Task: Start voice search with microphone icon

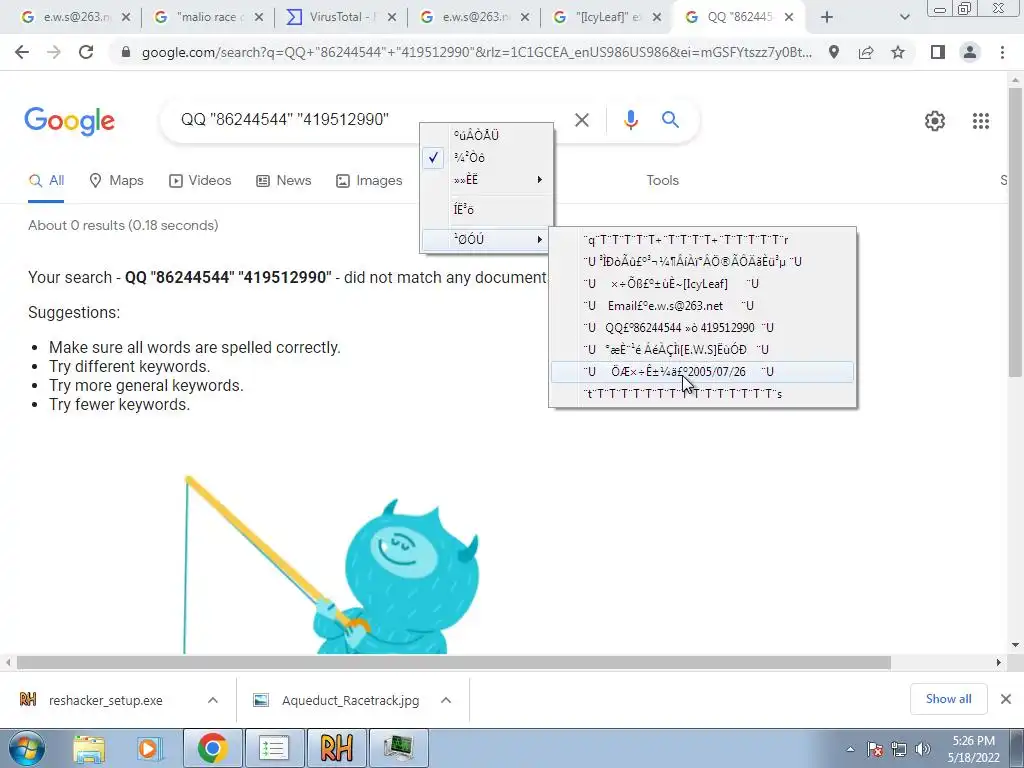Action: (x=630, y=120)
